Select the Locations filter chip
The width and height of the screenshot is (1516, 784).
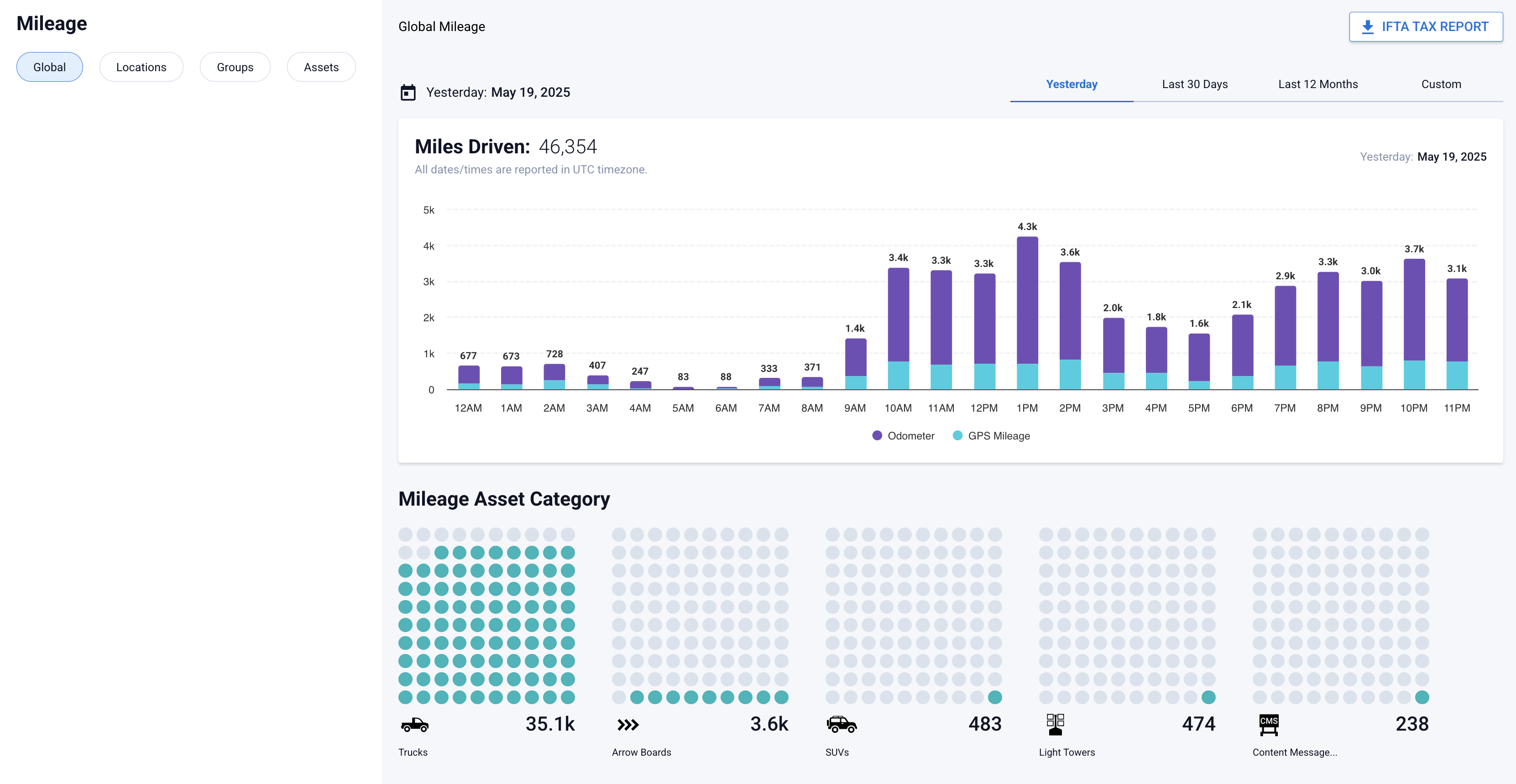click(141, 67)
